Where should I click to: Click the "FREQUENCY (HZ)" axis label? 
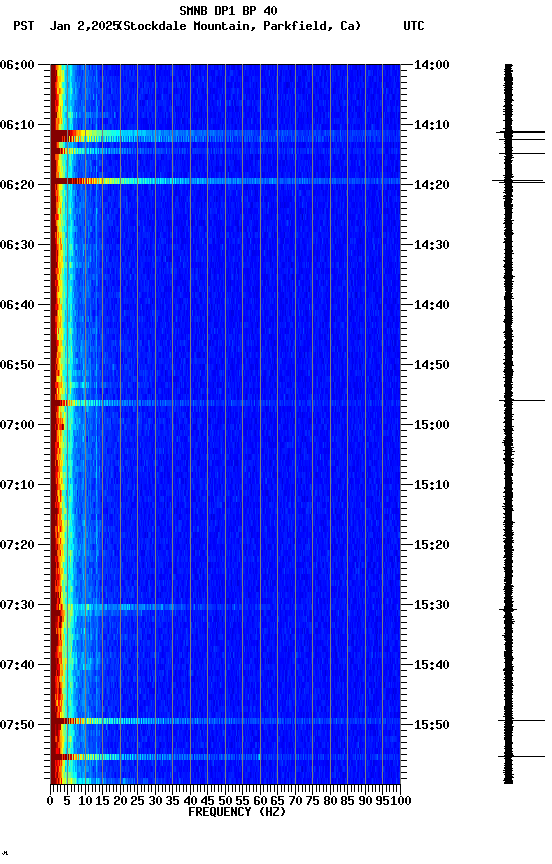[237, 812]
